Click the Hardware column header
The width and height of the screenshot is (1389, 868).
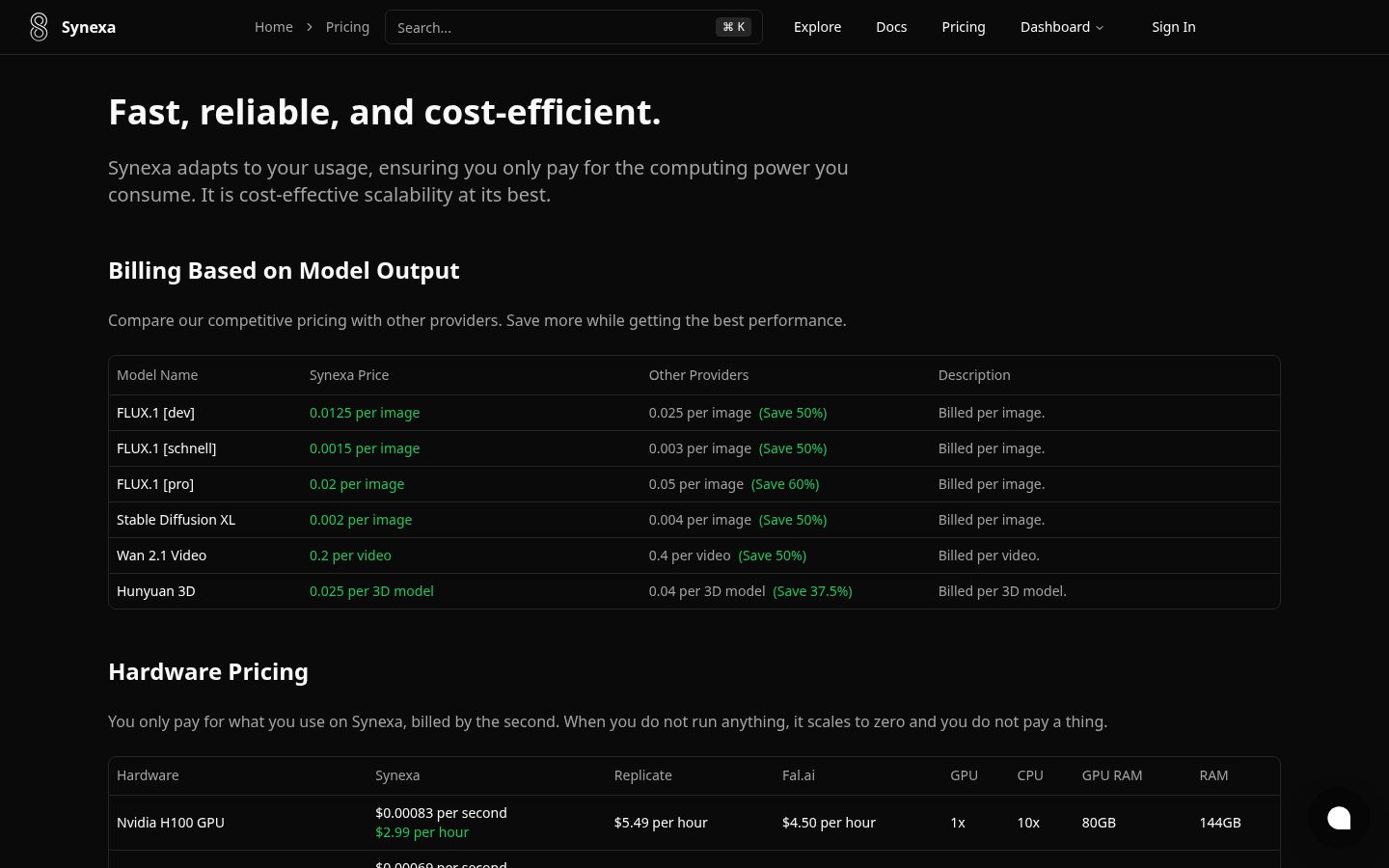click(x=148, y=775)
